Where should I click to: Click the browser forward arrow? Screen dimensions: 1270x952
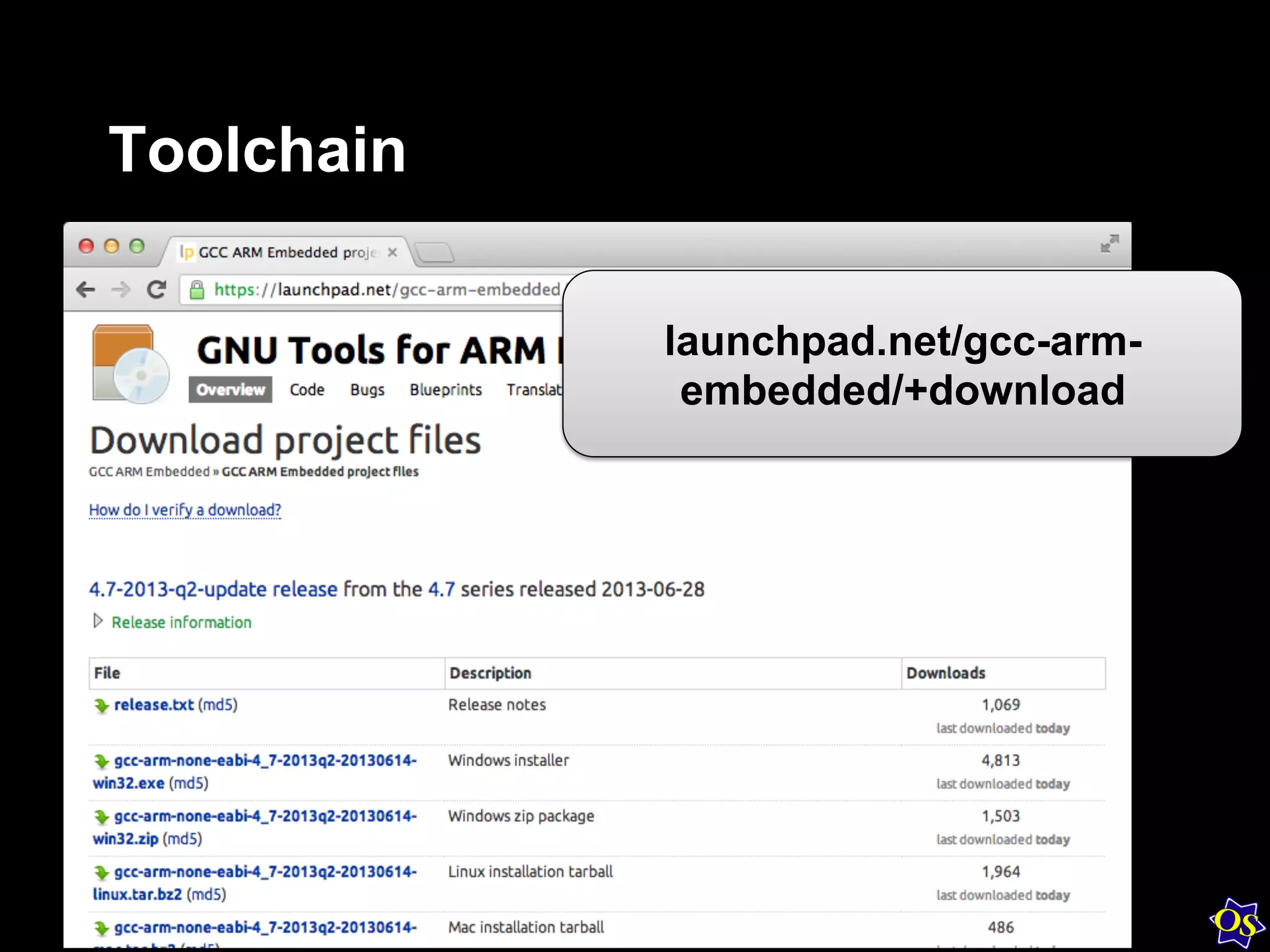pos(121,289)
